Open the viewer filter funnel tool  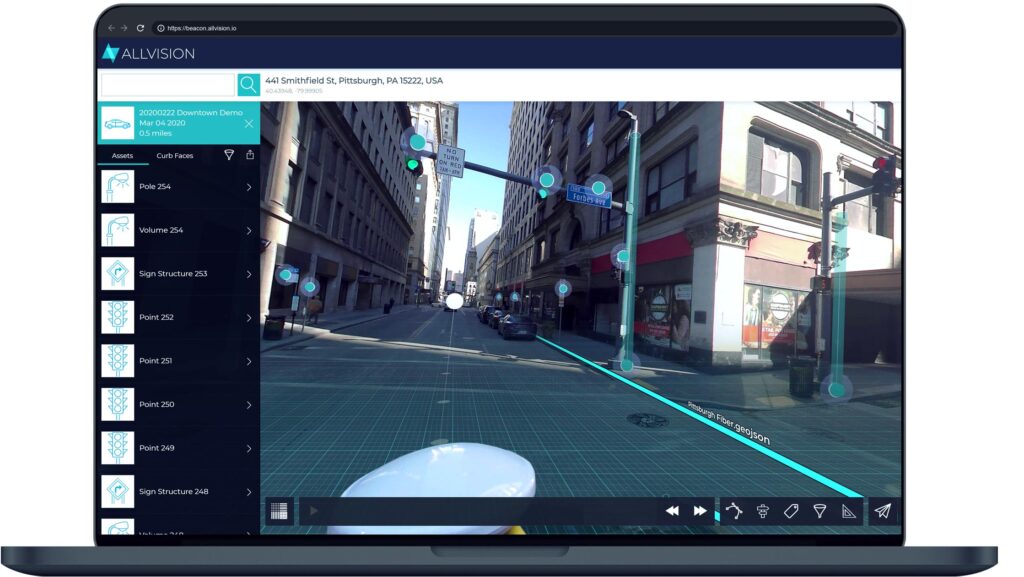[820, 511]
